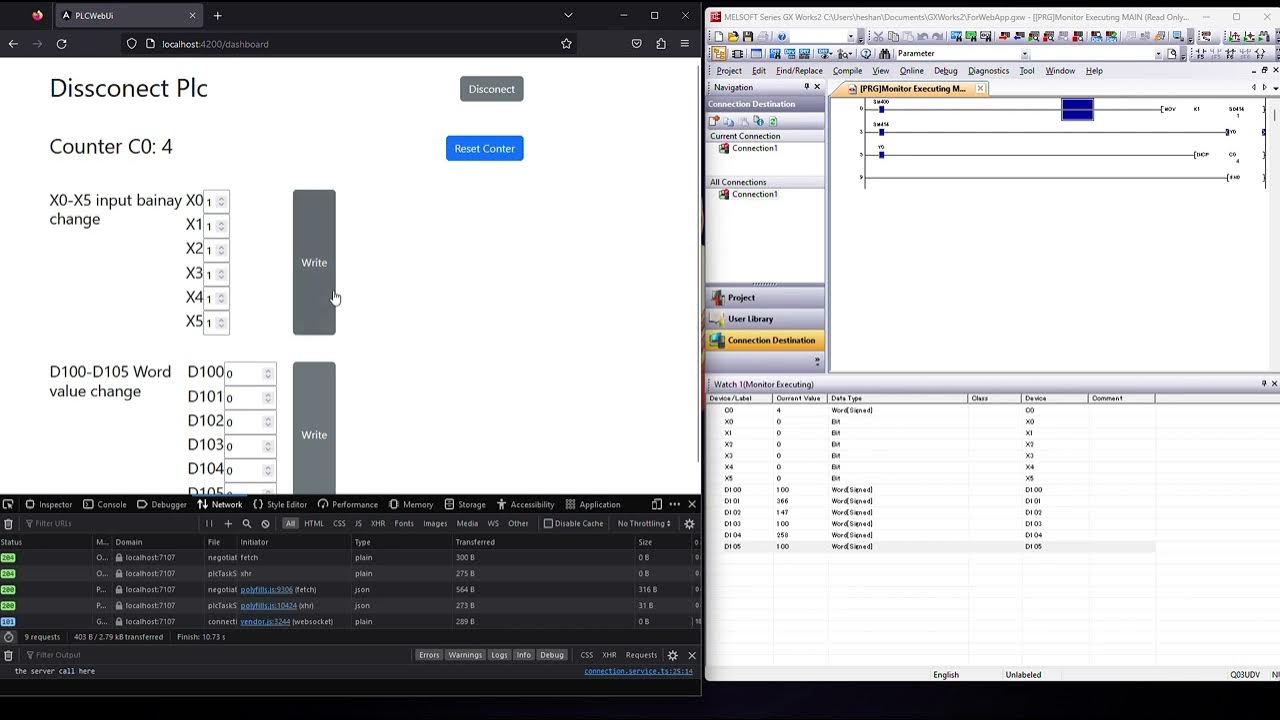The width and height of the screenshot is (1280, 720).
Task: Switch to Style Editor devtools tab
Action: point(280,504)
